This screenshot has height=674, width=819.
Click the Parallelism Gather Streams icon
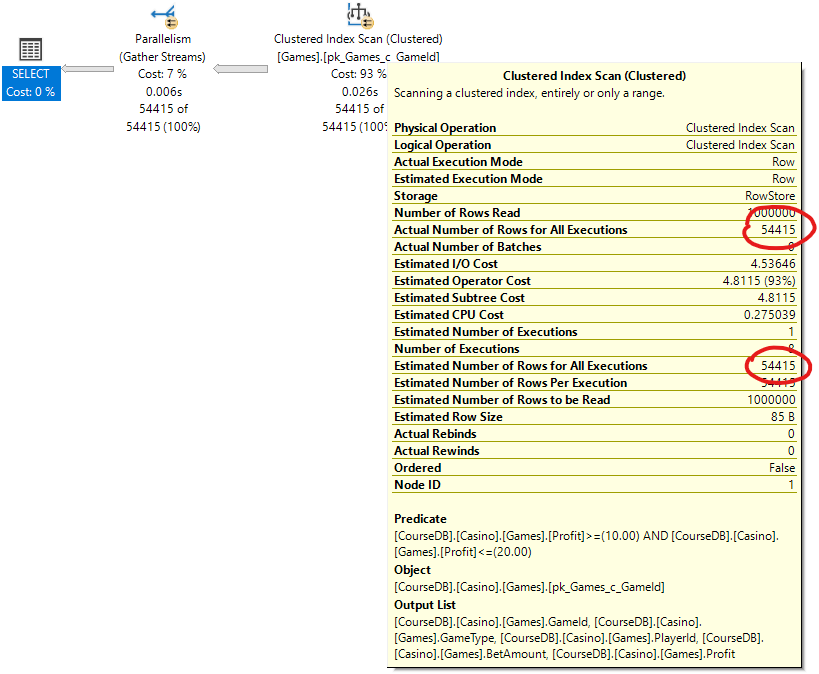pos(165,16)
